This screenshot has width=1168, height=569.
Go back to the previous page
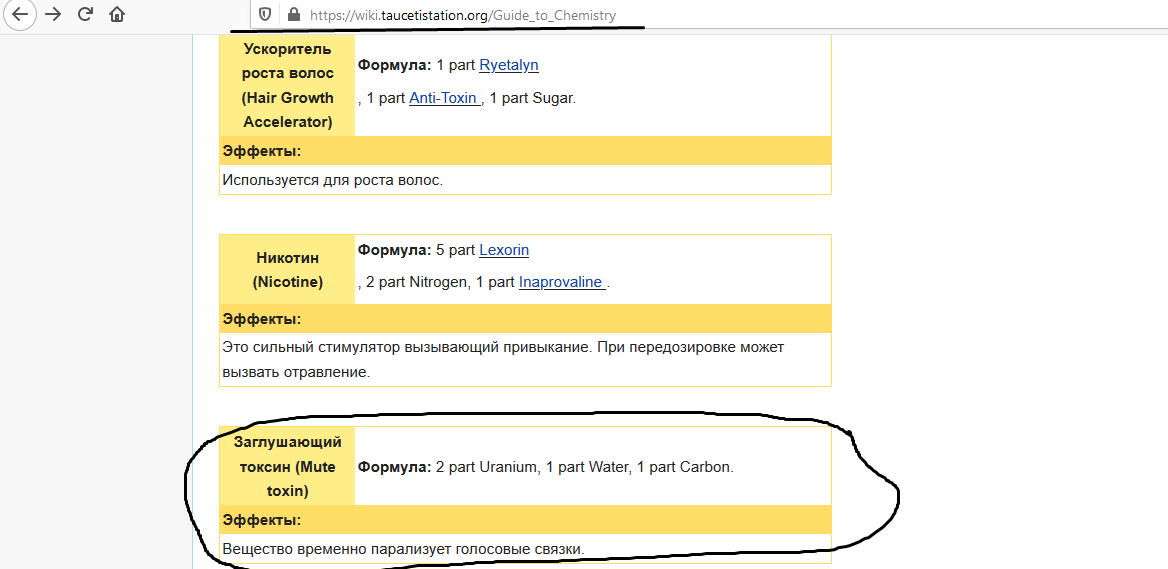(19, 14)
